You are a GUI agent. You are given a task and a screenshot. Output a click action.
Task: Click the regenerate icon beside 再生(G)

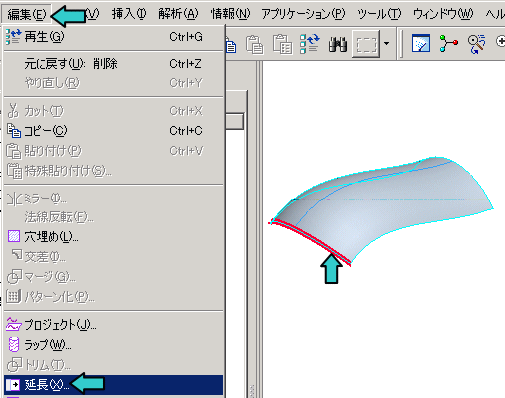14,37
